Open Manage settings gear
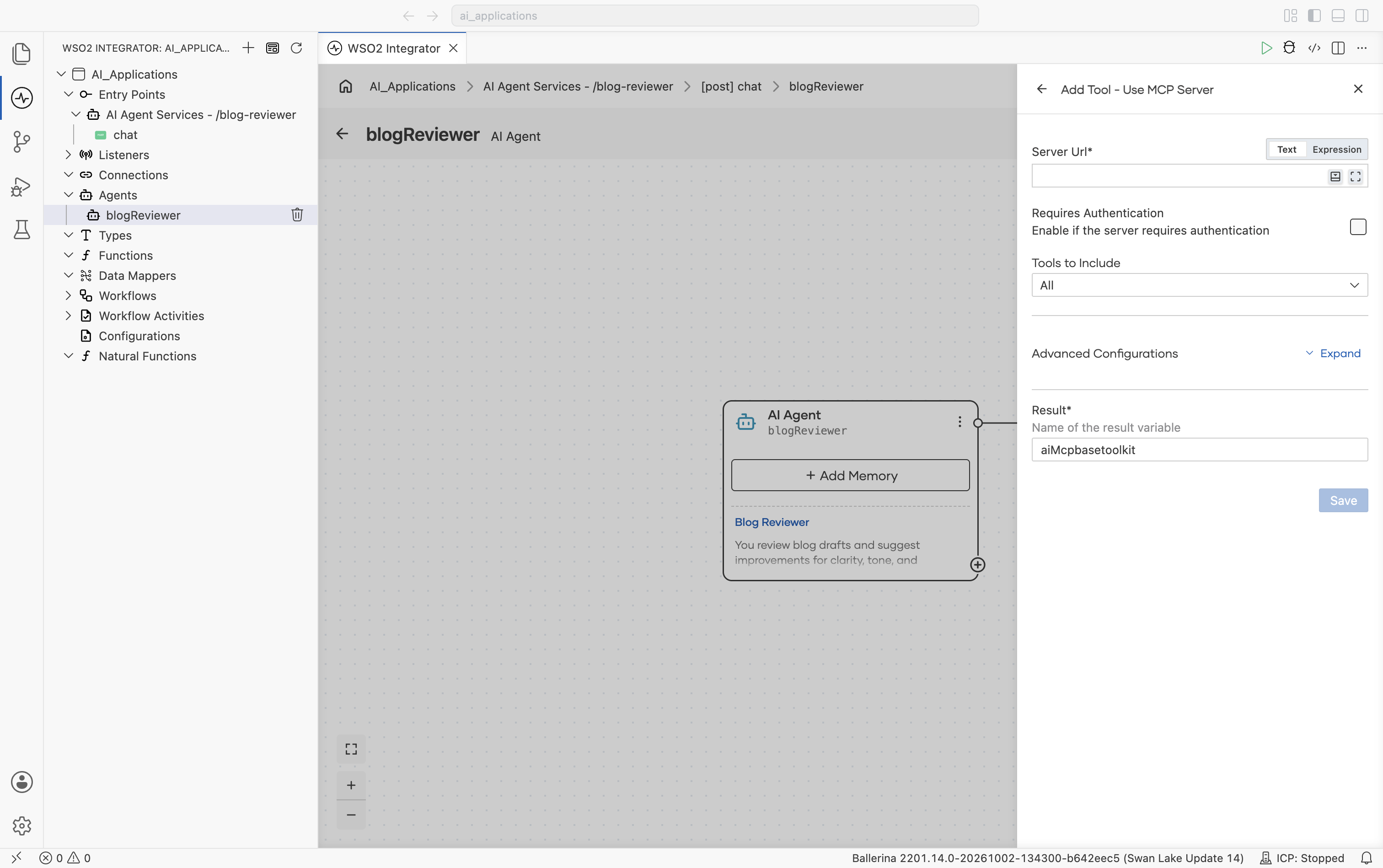Image resolution: width=1383 pixels, height=868 pixels. [22, 825]
